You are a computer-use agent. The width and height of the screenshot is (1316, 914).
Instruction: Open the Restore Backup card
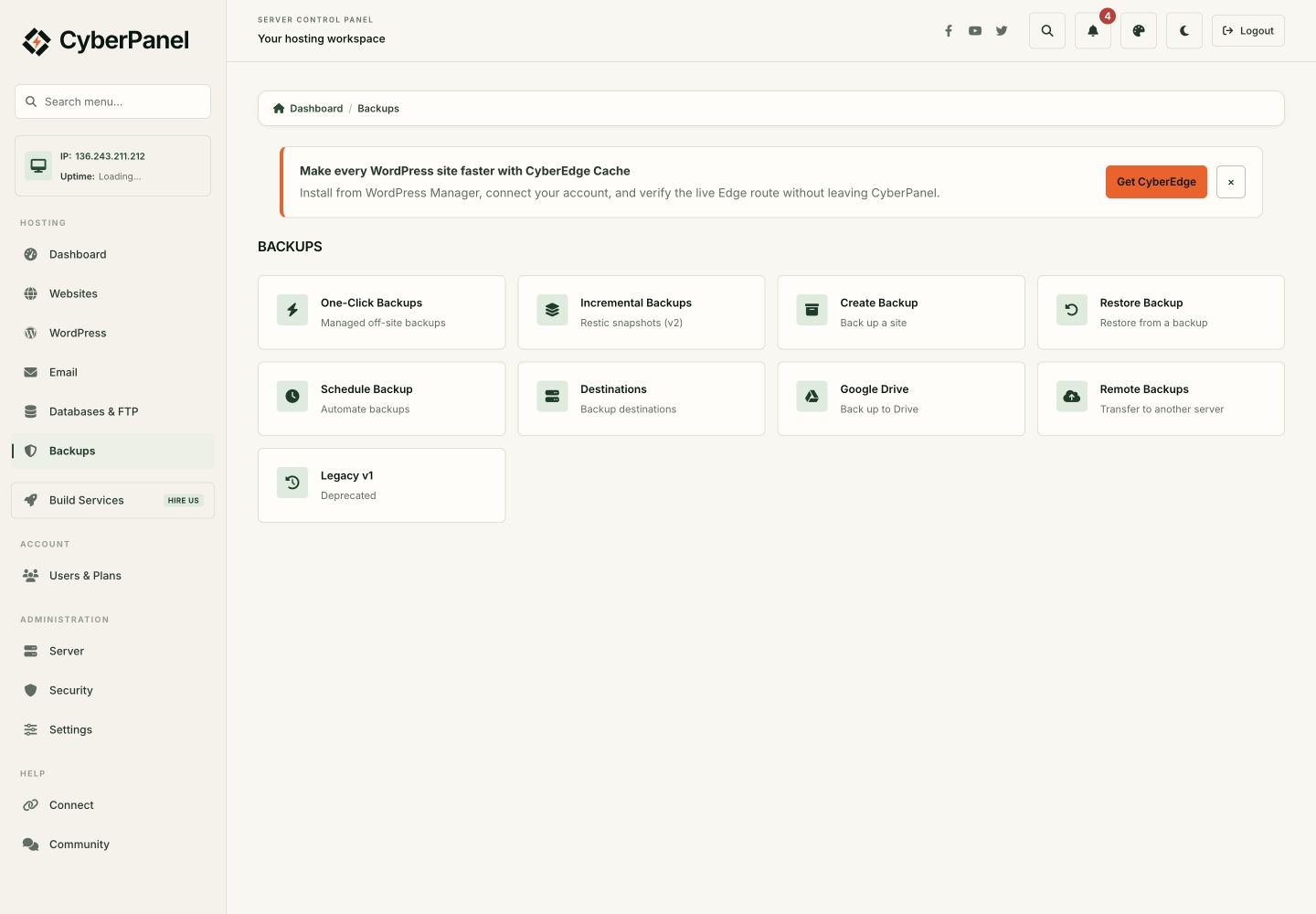tap(1161, 313)
